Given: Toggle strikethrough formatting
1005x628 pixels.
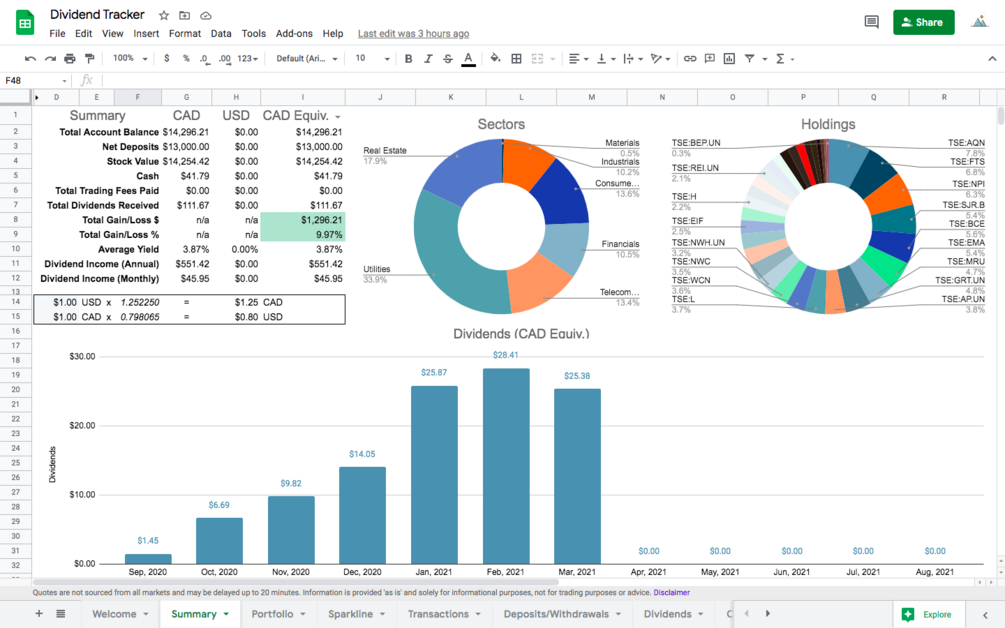Looking at the screenshot, I should [448, 58].
